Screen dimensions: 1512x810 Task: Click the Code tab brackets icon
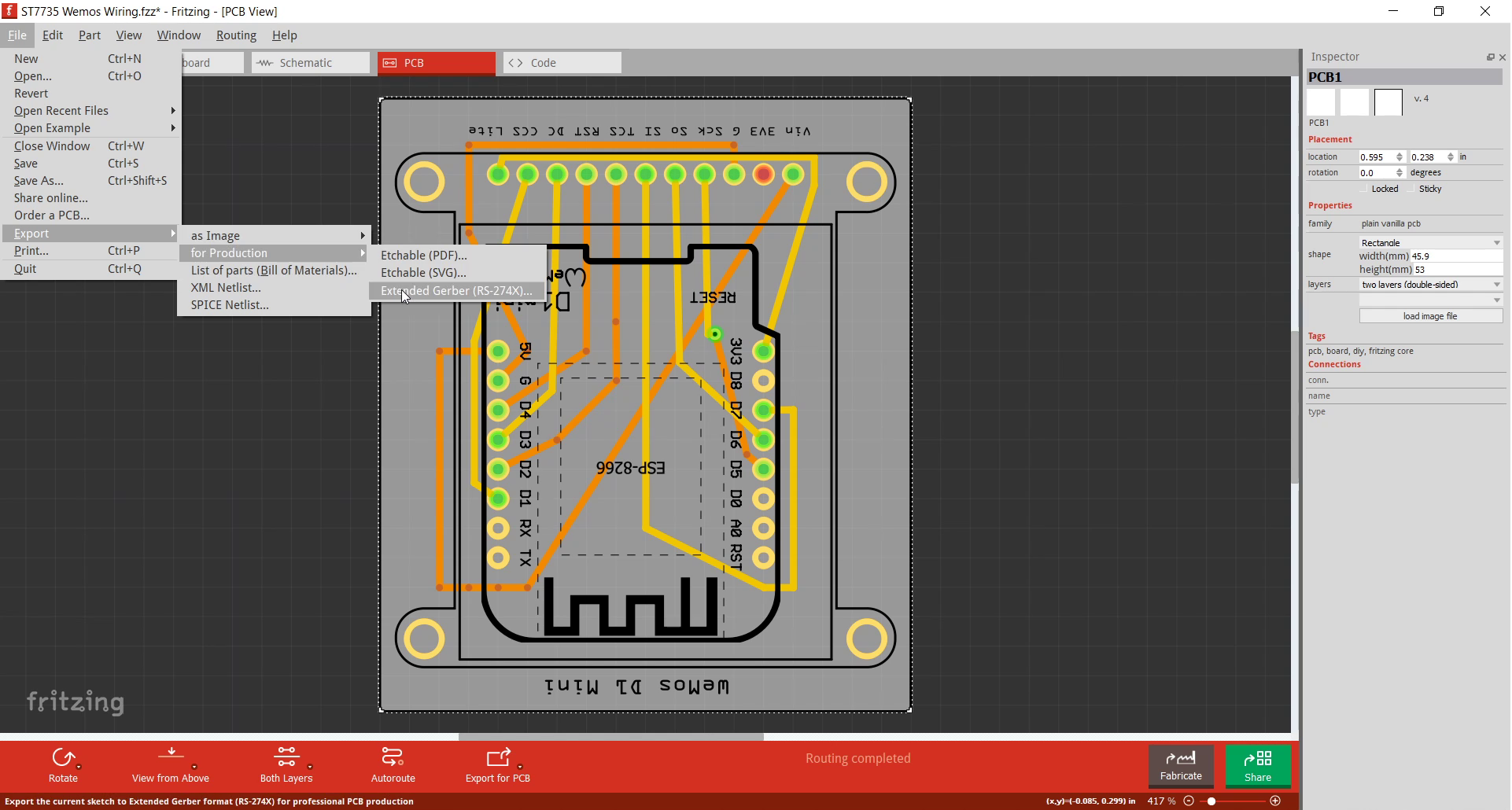[x=515, y=63]
